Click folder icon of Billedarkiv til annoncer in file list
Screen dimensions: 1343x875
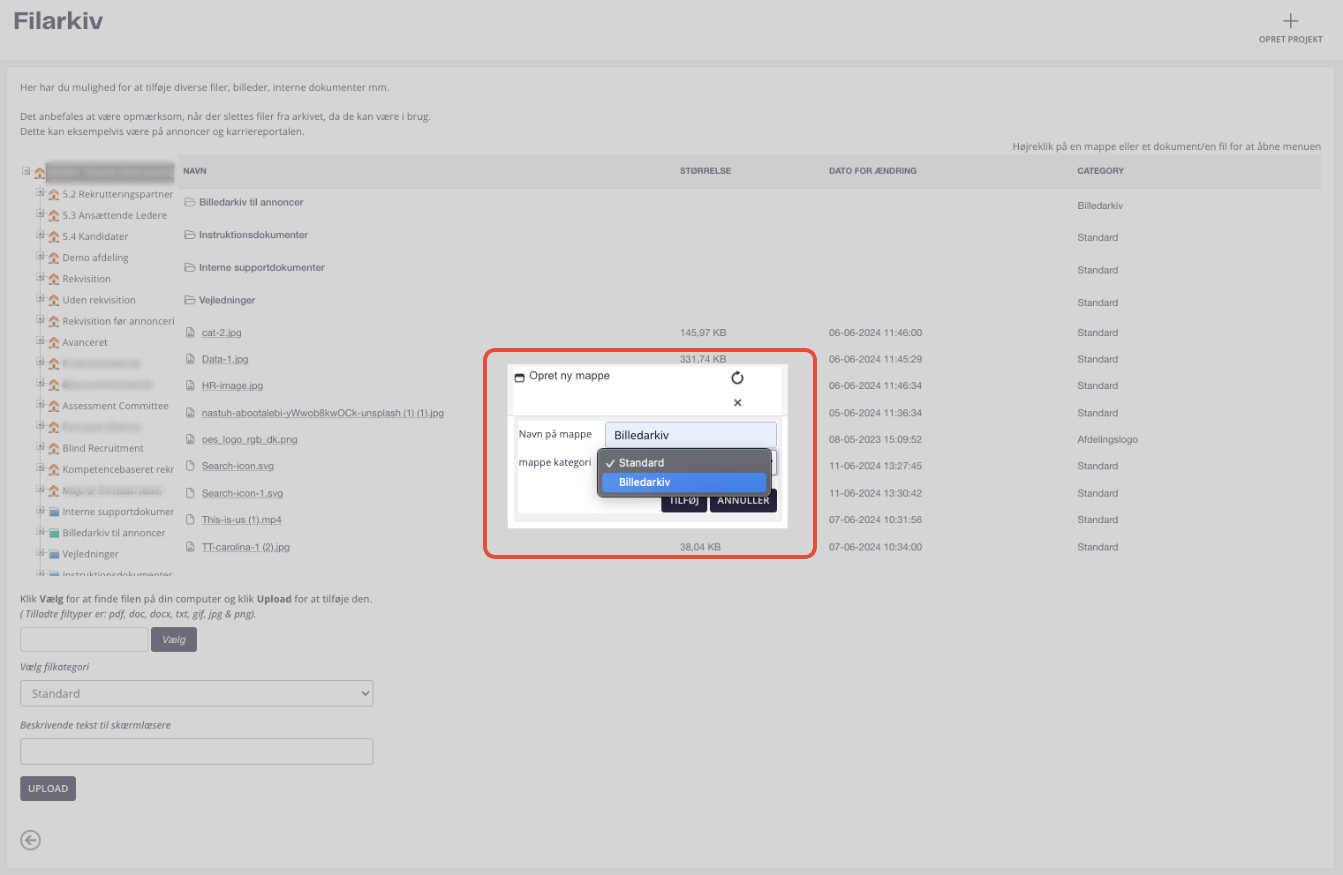[x=190, y=202]
